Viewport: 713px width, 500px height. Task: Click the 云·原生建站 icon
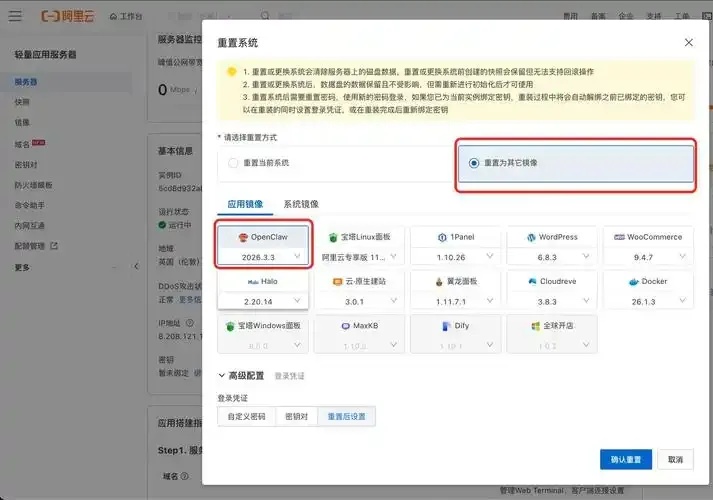(x=337, y=282)
